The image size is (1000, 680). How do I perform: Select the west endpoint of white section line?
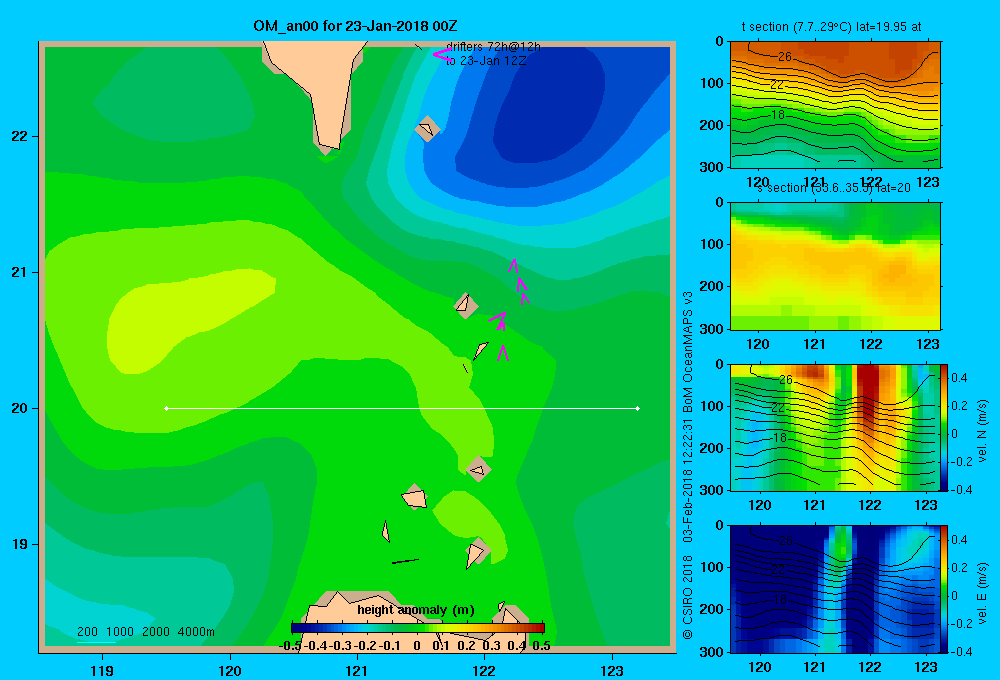click(x=166, y=408)
